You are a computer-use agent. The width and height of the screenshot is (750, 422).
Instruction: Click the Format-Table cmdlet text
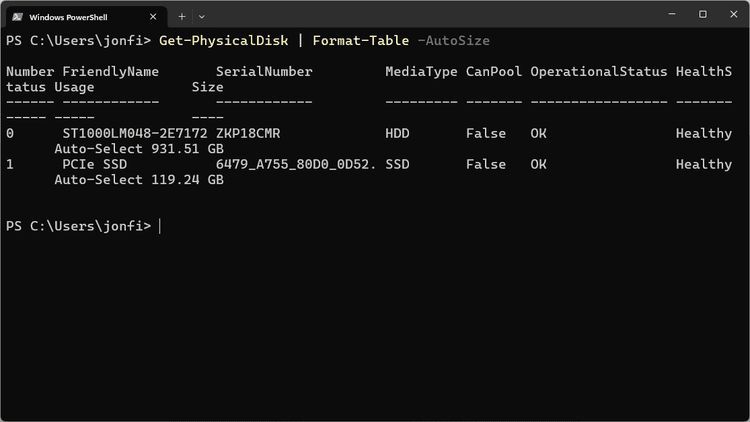[x=361, y=41]
